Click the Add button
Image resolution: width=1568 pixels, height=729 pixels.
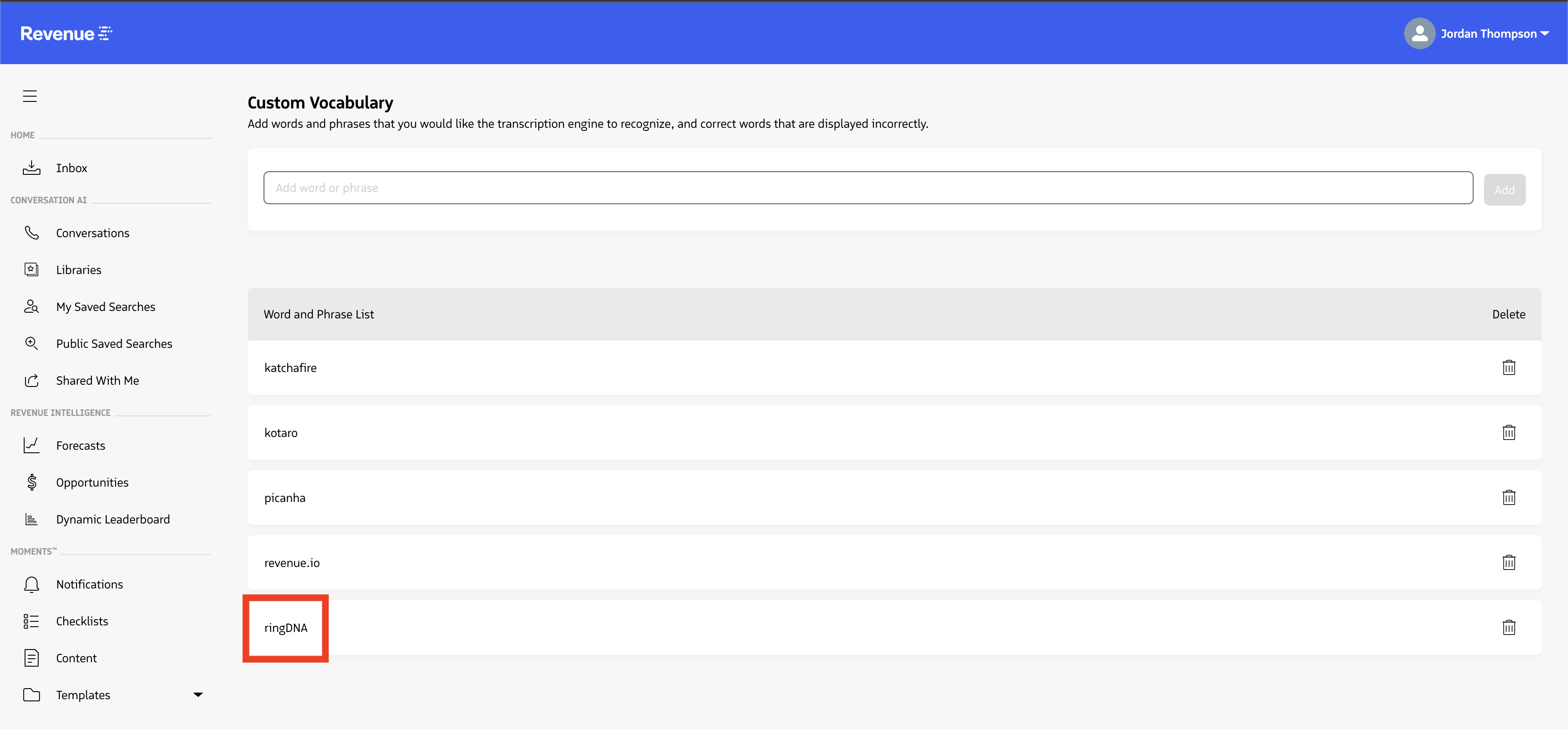(x=1504, y=190)
